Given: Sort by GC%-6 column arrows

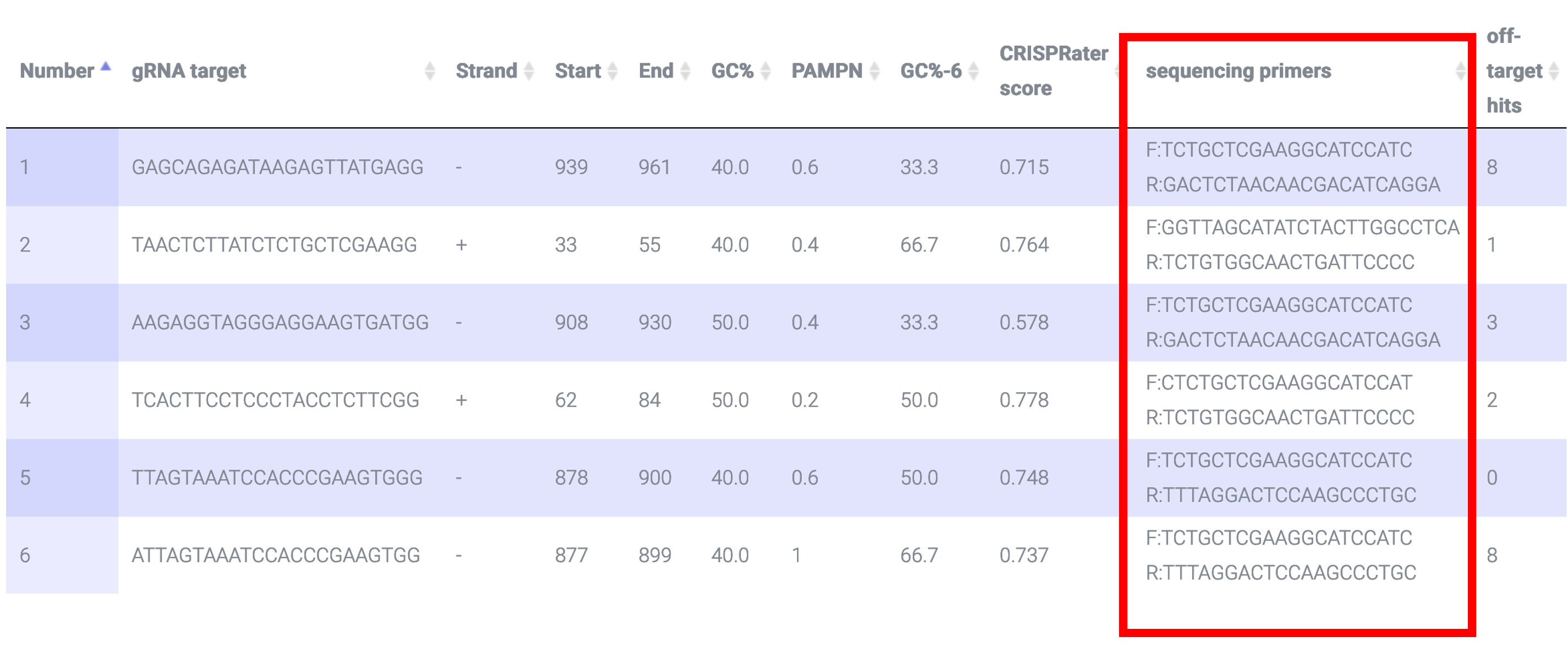Looking at the screenshot, I should (x=973, y=71).
